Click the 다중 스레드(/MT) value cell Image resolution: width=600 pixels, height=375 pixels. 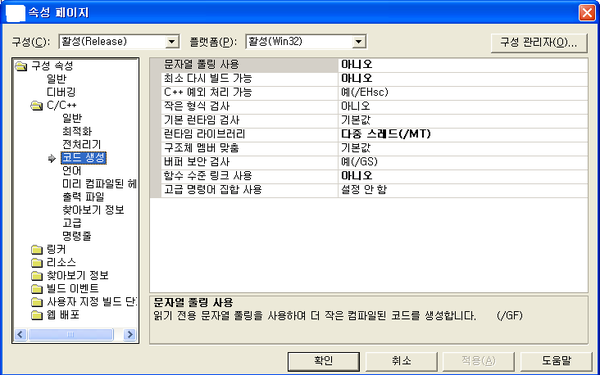463,134
